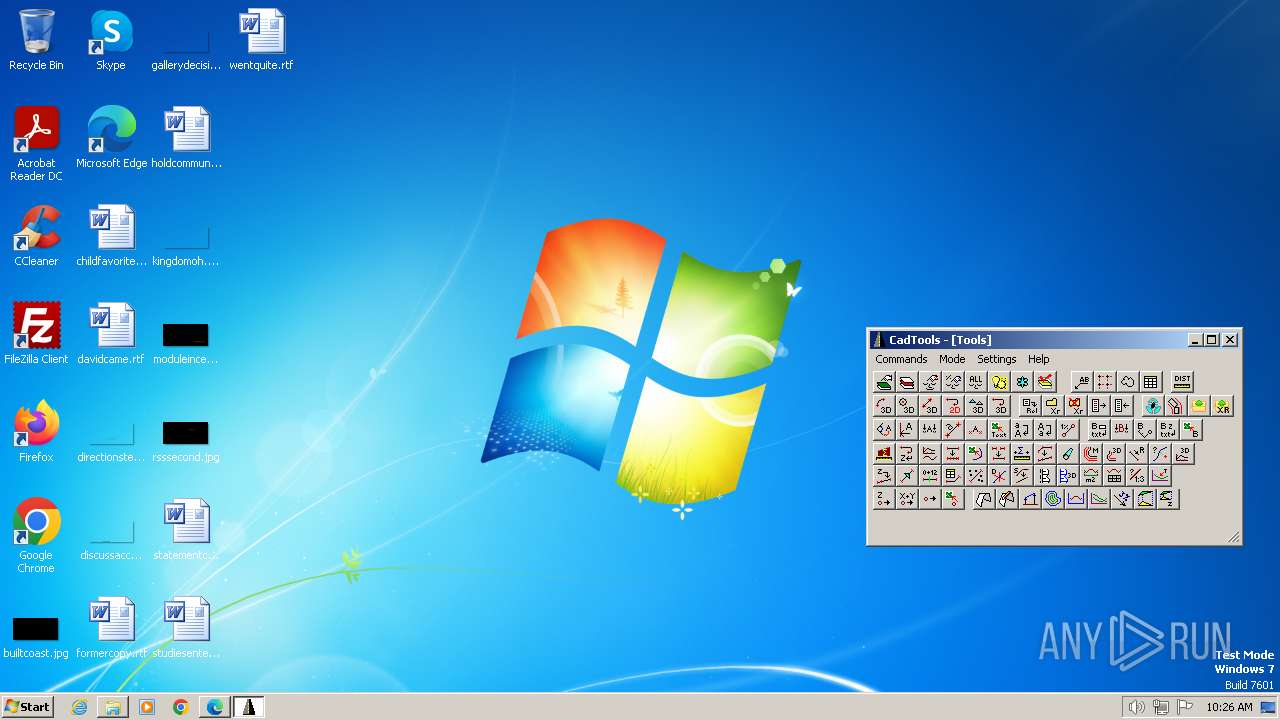Screen dimensions: 1280x720
Task: Click the crossed-out Xr xref tool
Action: pyautogui.click(x=1077, y=406)
